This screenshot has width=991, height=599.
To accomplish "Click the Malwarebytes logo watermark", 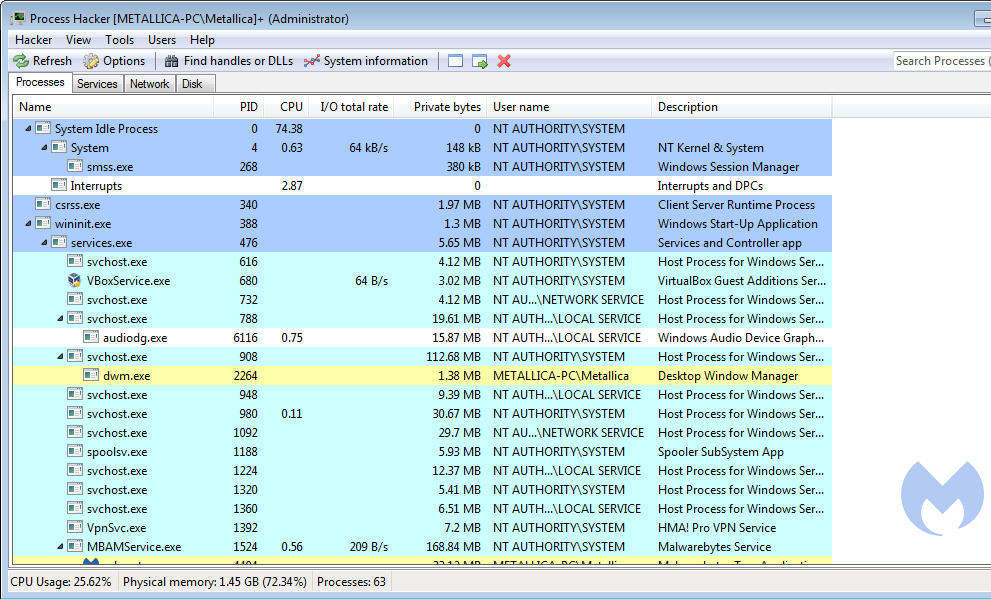I will [x=941, y=499].
